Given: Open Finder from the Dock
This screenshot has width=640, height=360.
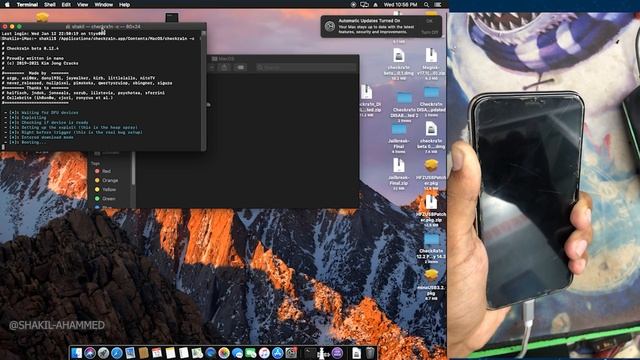Looking at the screenshot, I should 76,353.
